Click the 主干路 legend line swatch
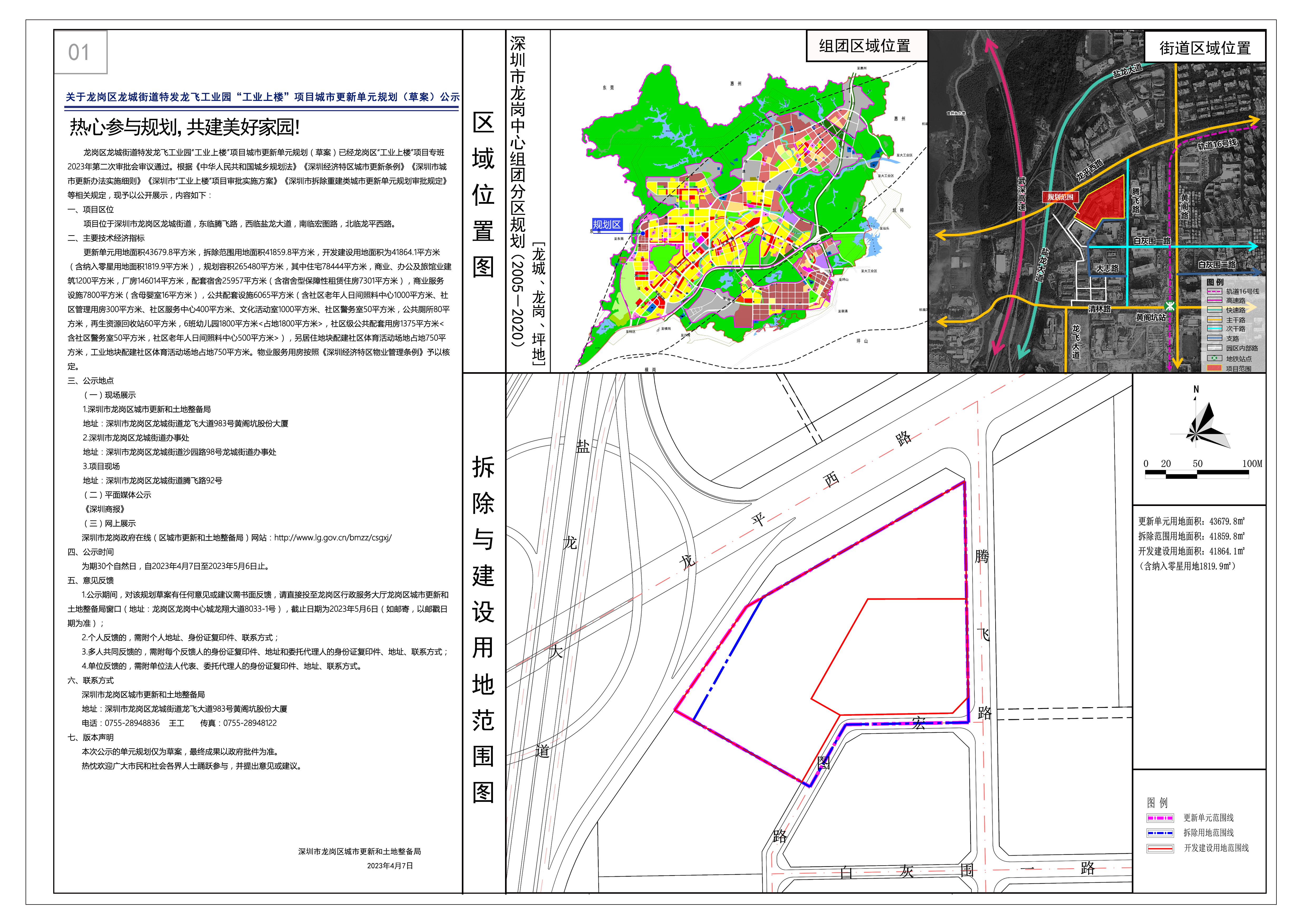 tap(1215, 320)
